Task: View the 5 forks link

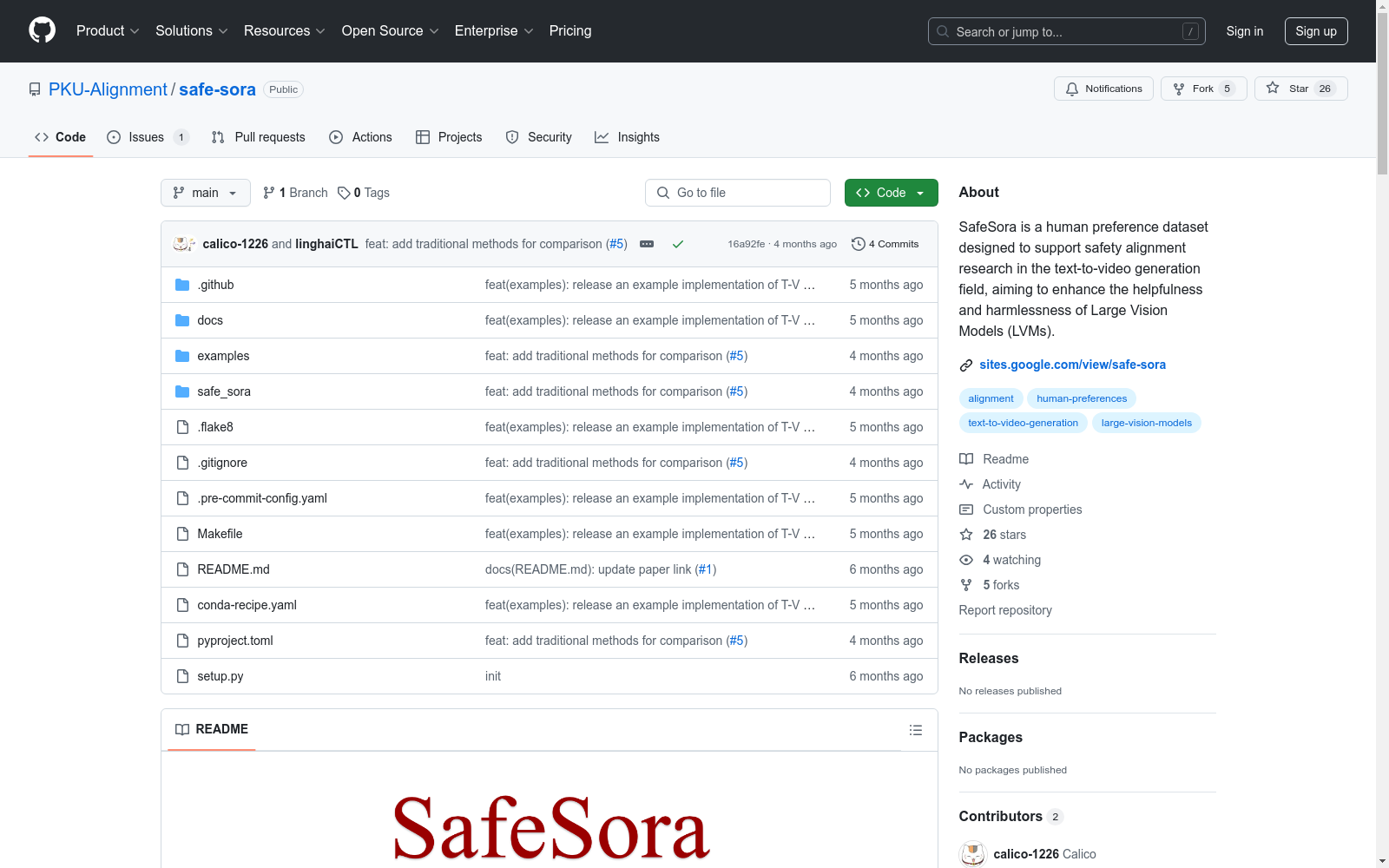Action: (990, 585)
